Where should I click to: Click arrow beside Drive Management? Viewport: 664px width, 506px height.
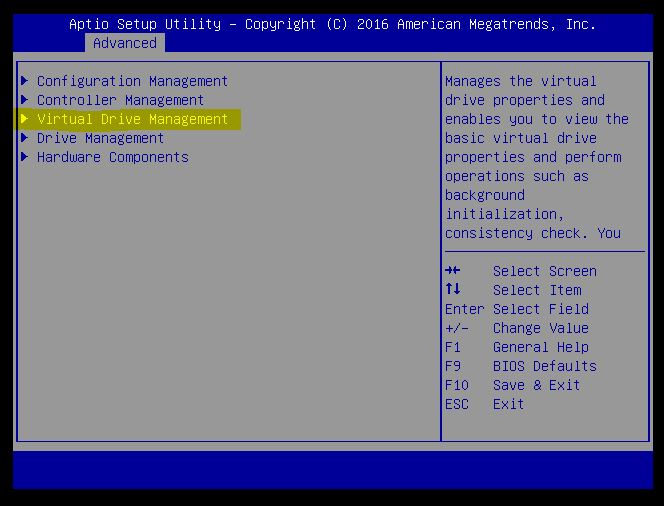click(25, 137)
